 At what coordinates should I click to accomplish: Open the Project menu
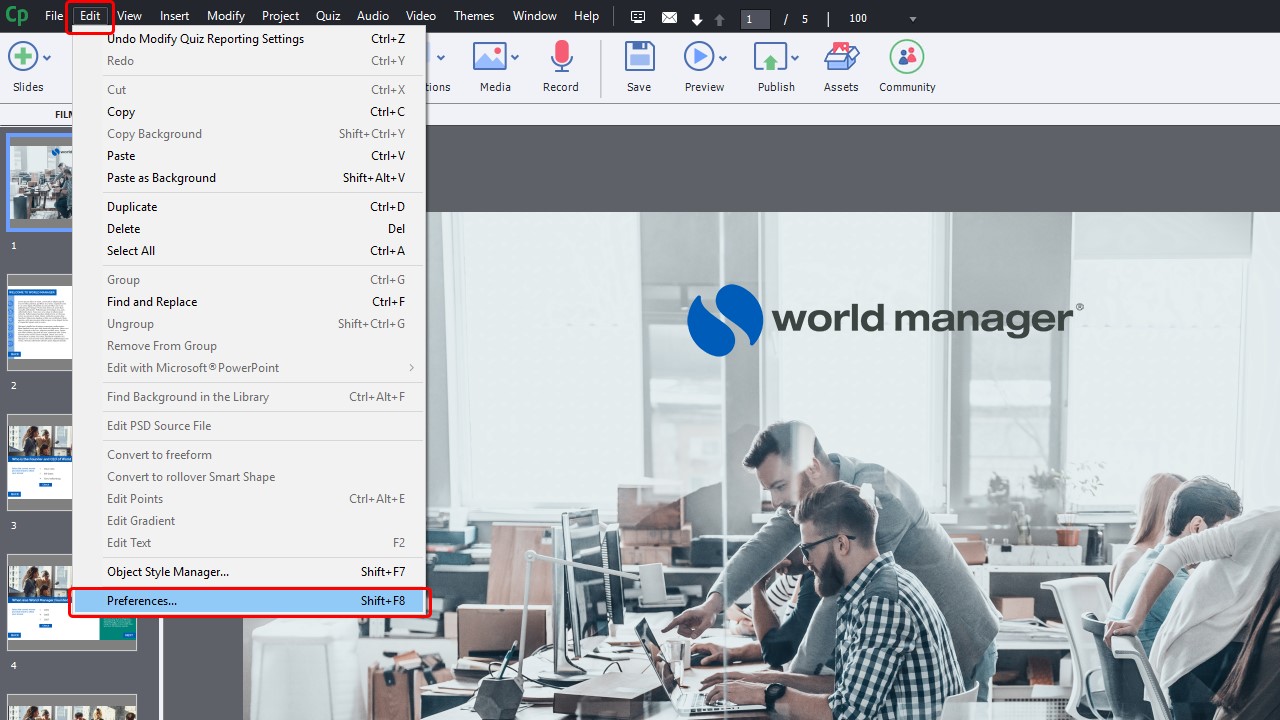(x=281, y=16)
